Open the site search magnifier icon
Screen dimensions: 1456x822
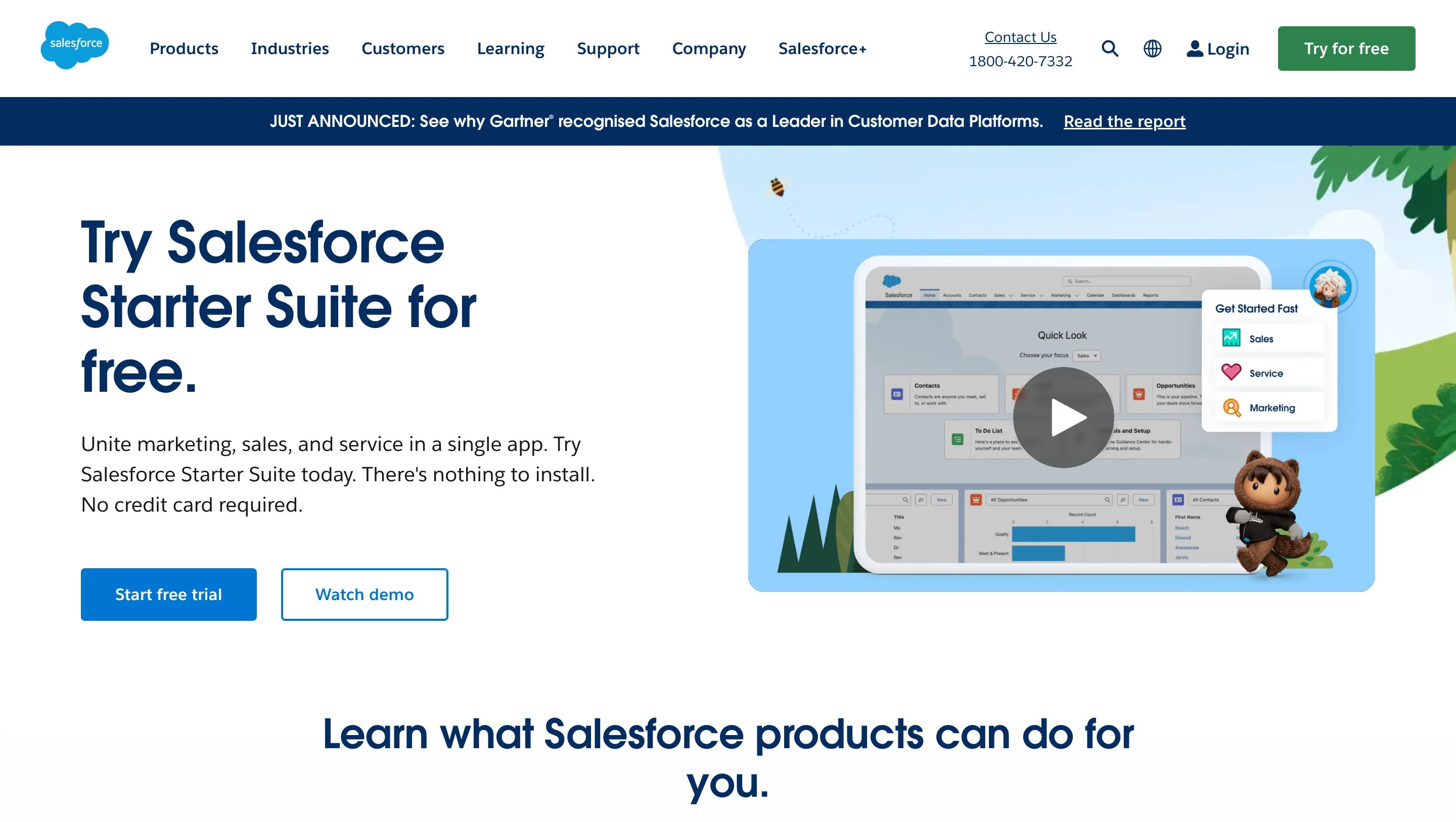(x=1110, y=49)
